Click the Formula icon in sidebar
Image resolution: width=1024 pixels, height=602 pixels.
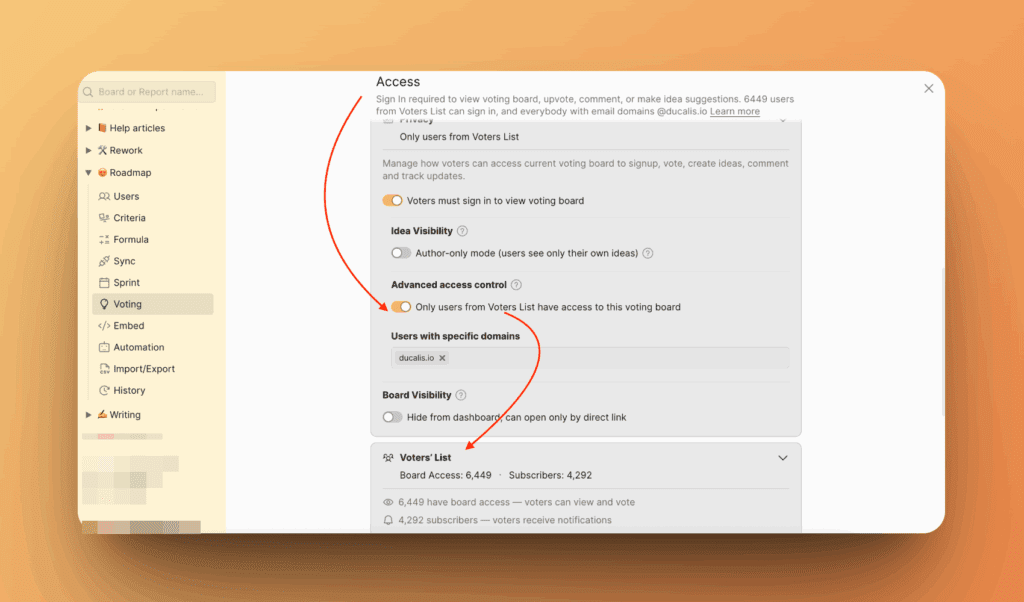[x=104, y=240]
